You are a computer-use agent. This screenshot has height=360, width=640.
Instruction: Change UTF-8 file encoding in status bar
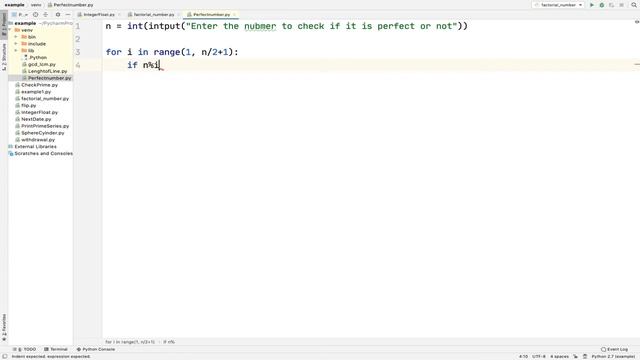point(539,356)
